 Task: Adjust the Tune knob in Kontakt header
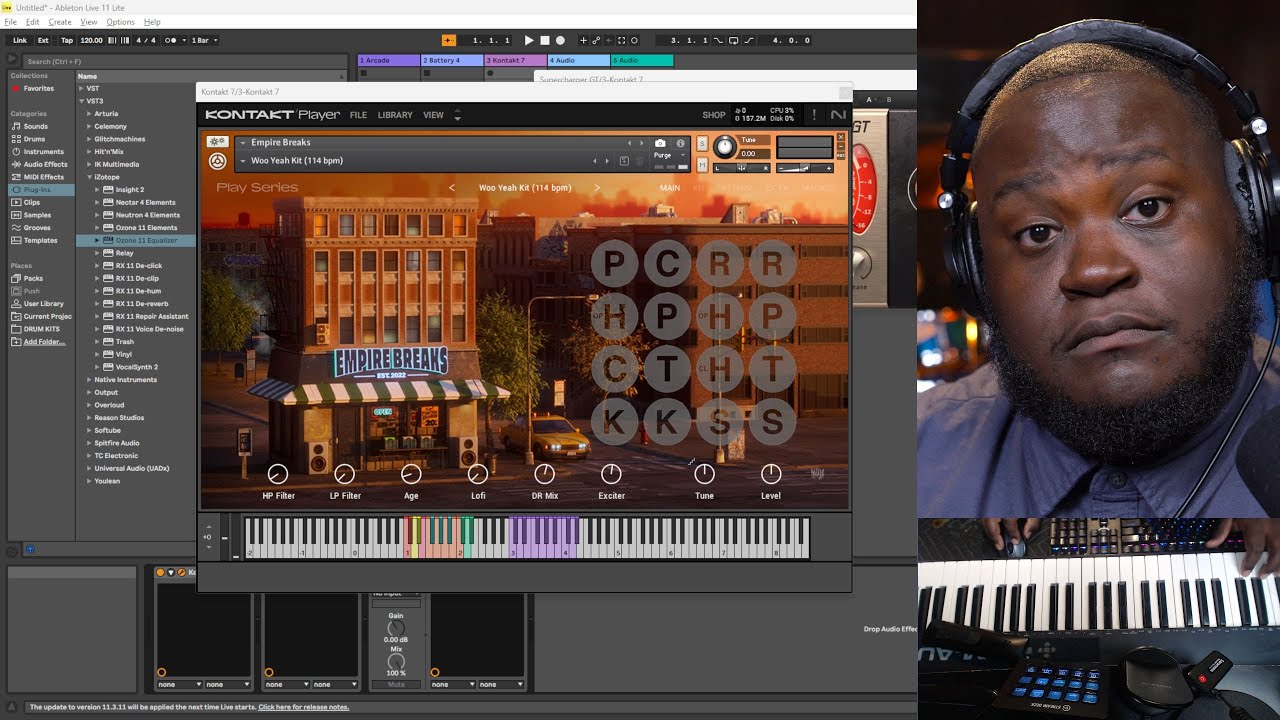click(x=725, y=148)
